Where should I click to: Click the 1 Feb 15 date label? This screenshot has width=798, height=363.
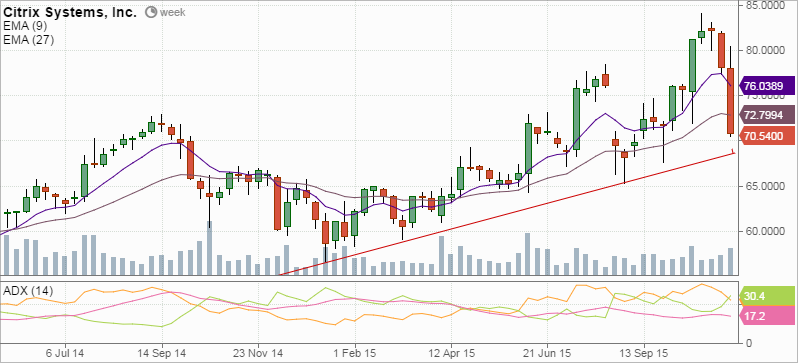pos(355,352)
